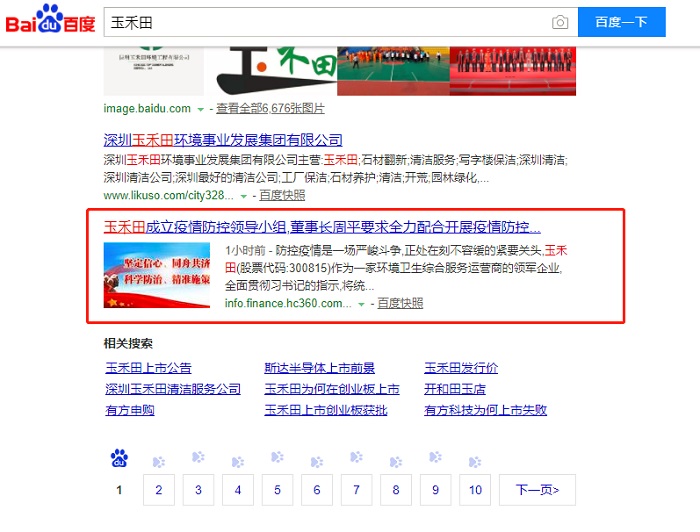Open 百度快照 for likuso.com result

pos(282,195)
